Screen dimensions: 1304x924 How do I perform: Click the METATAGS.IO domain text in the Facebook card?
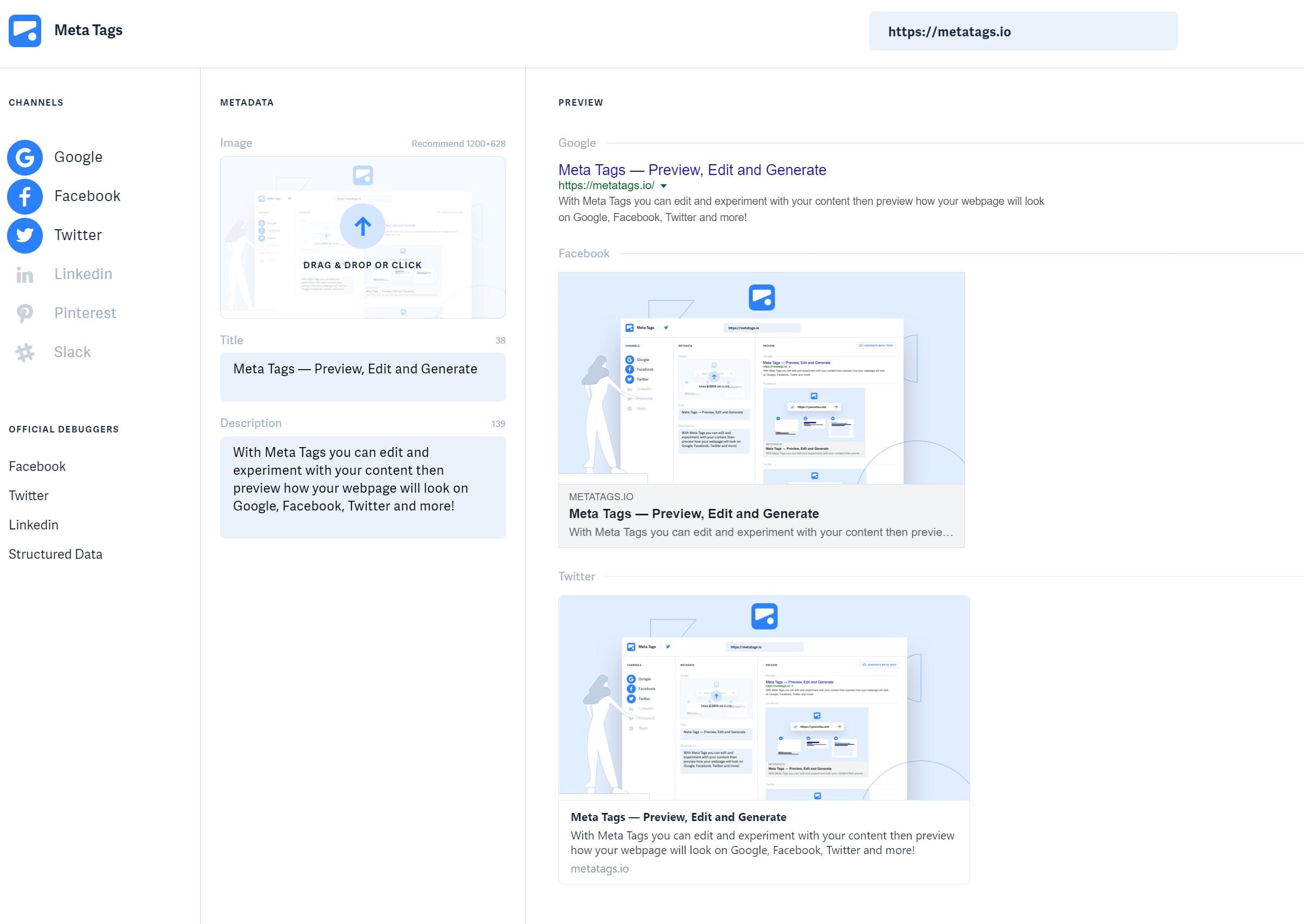point(601,497)
